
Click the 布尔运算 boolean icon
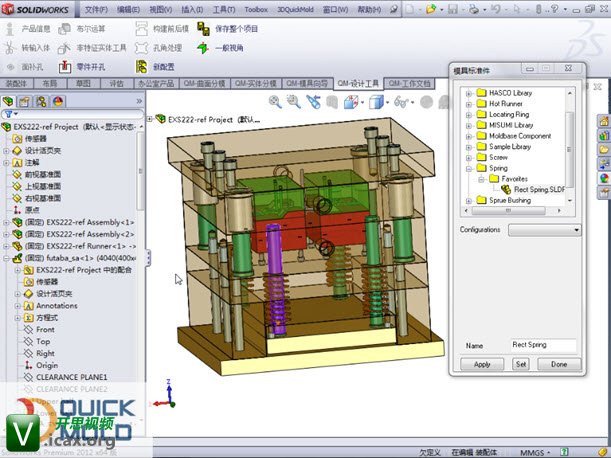click(64, 28)
